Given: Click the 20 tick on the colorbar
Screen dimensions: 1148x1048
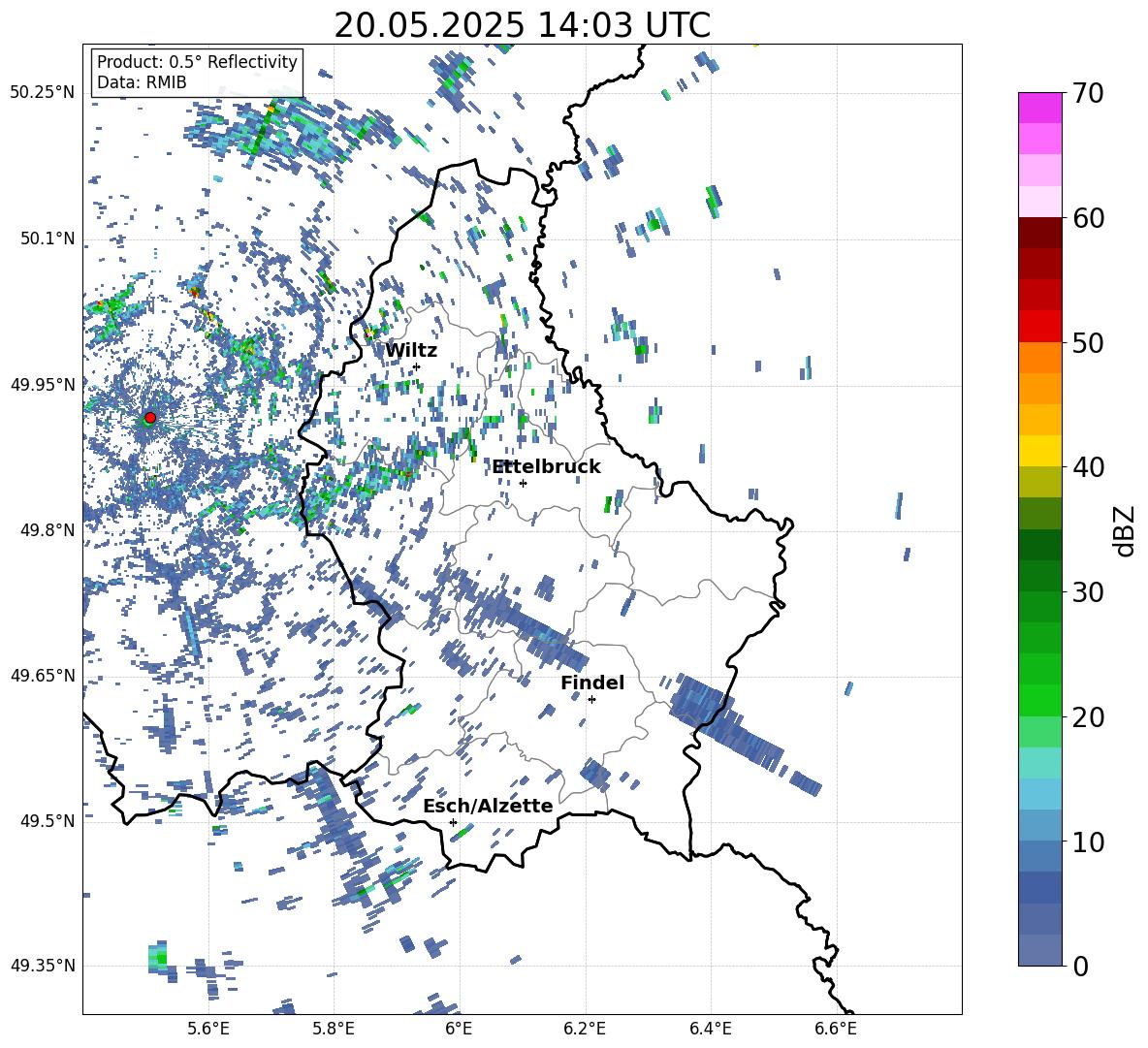Looking at the screenshot, I should point(1088,717).
